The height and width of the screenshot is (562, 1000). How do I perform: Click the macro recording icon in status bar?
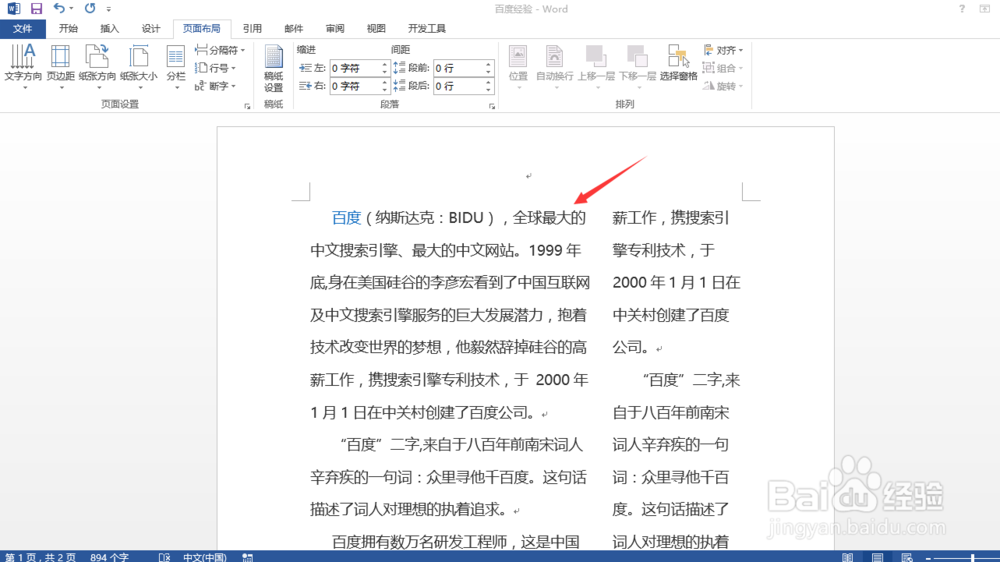[x=248, y=557]
